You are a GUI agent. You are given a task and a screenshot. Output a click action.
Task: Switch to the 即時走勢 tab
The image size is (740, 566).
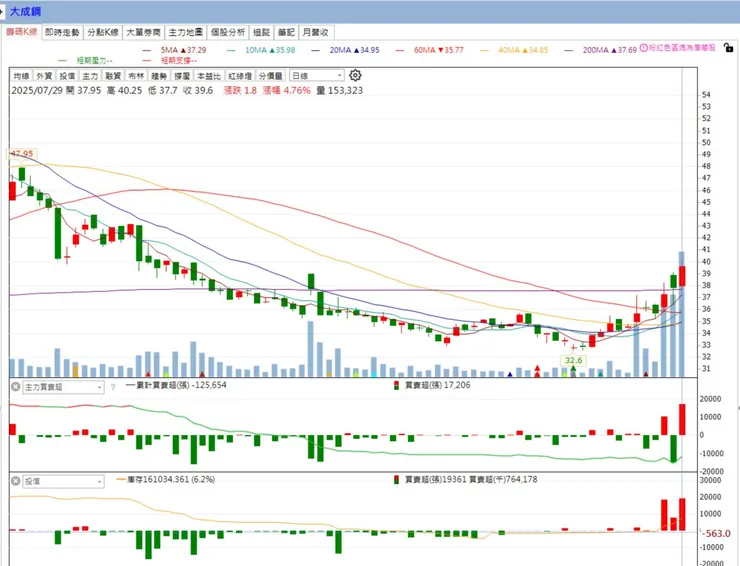tap(62, 32)
